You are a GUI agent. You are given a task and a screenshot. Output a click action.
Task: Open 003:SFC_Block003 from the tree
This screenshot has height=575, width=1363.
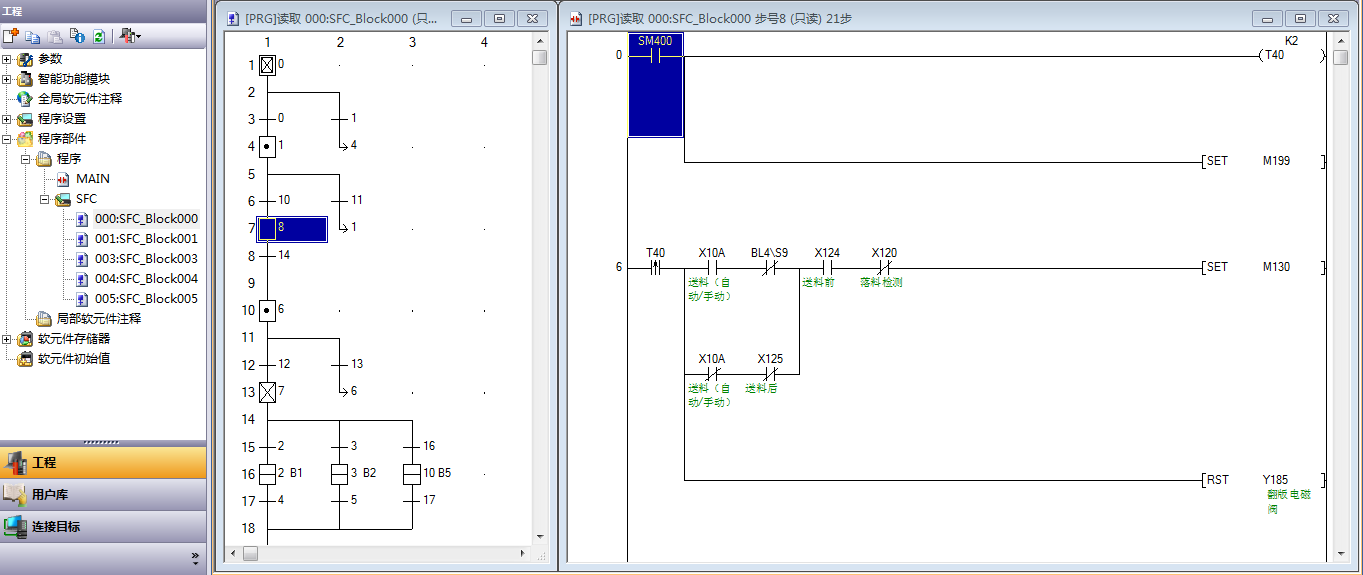(x=146, y=259)
